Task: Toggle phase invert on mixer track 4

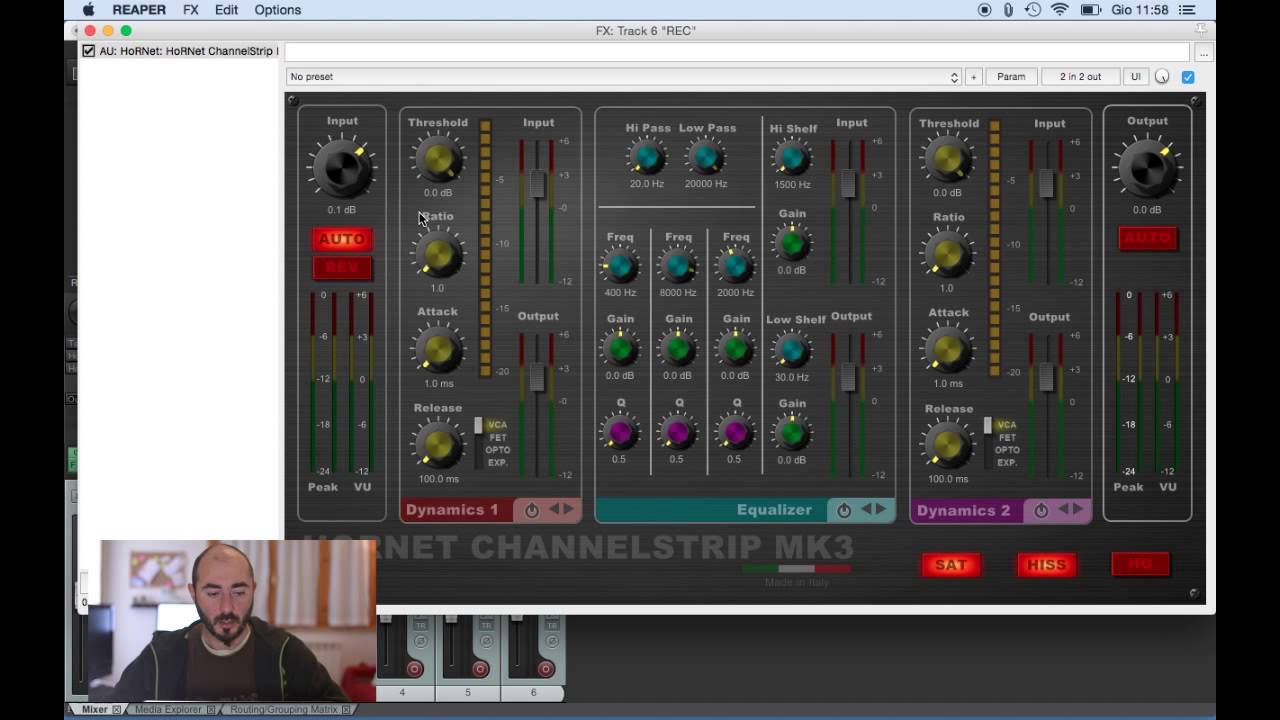Action: tap(421, 641)
